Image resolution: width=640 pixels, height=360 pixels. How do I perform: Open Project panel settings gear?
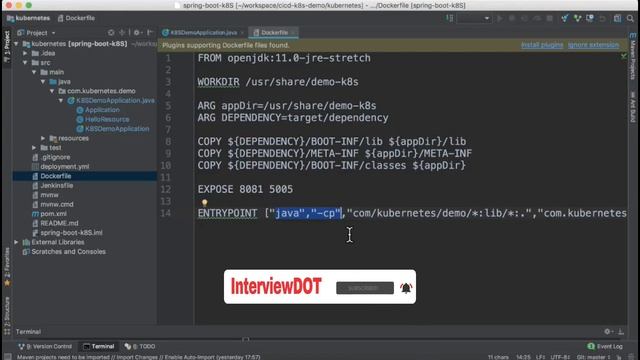137,33
